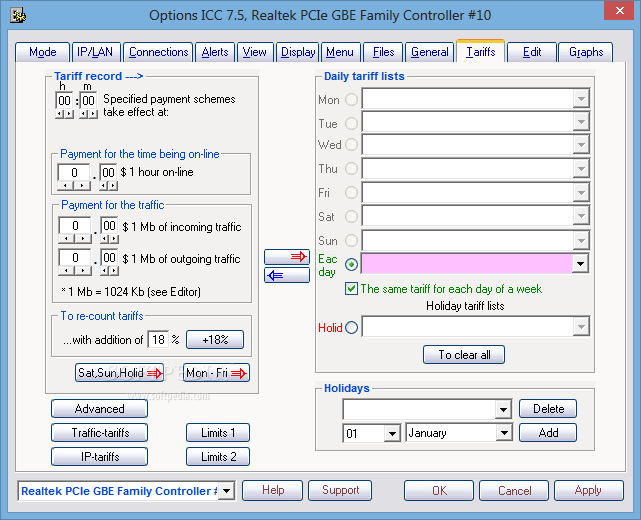The height and width of the screenshot is (520, 641).
Task: Decrease online hourly cents stepper
Action: (104, 186)
